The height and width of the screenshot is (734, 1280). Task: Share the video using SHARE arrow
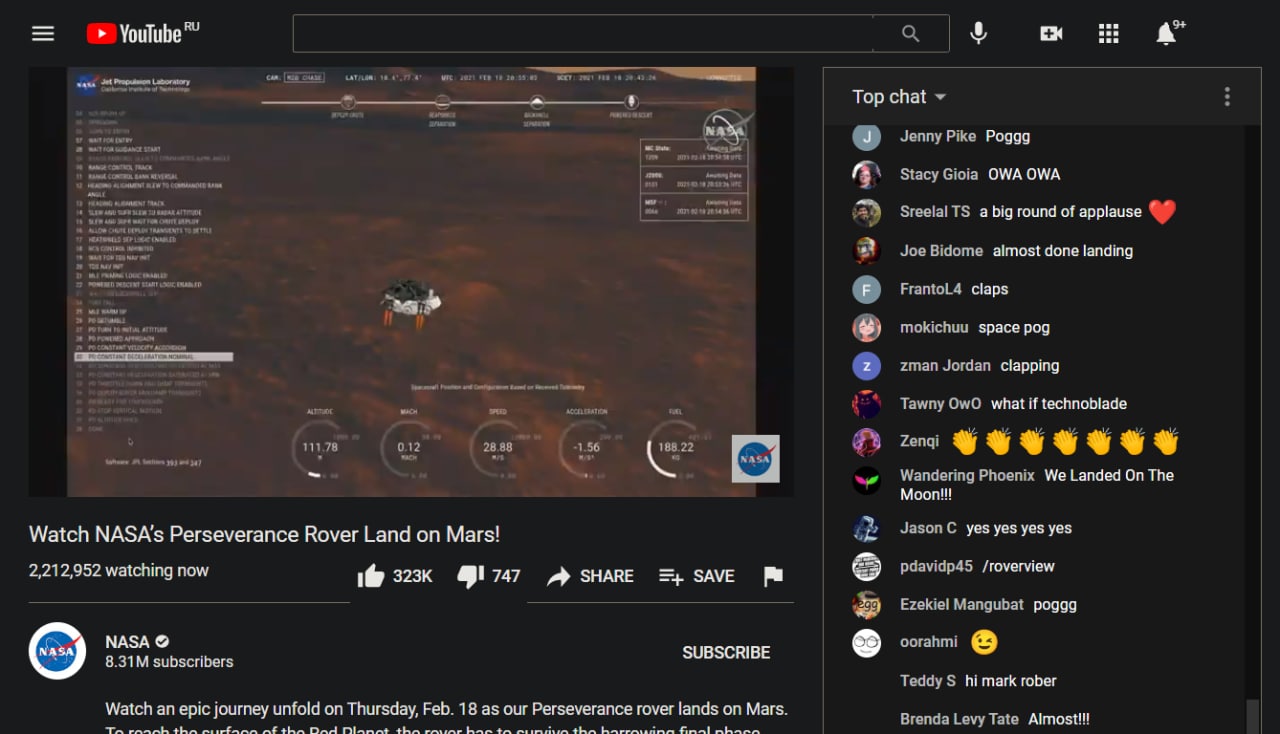pos(590,576)
